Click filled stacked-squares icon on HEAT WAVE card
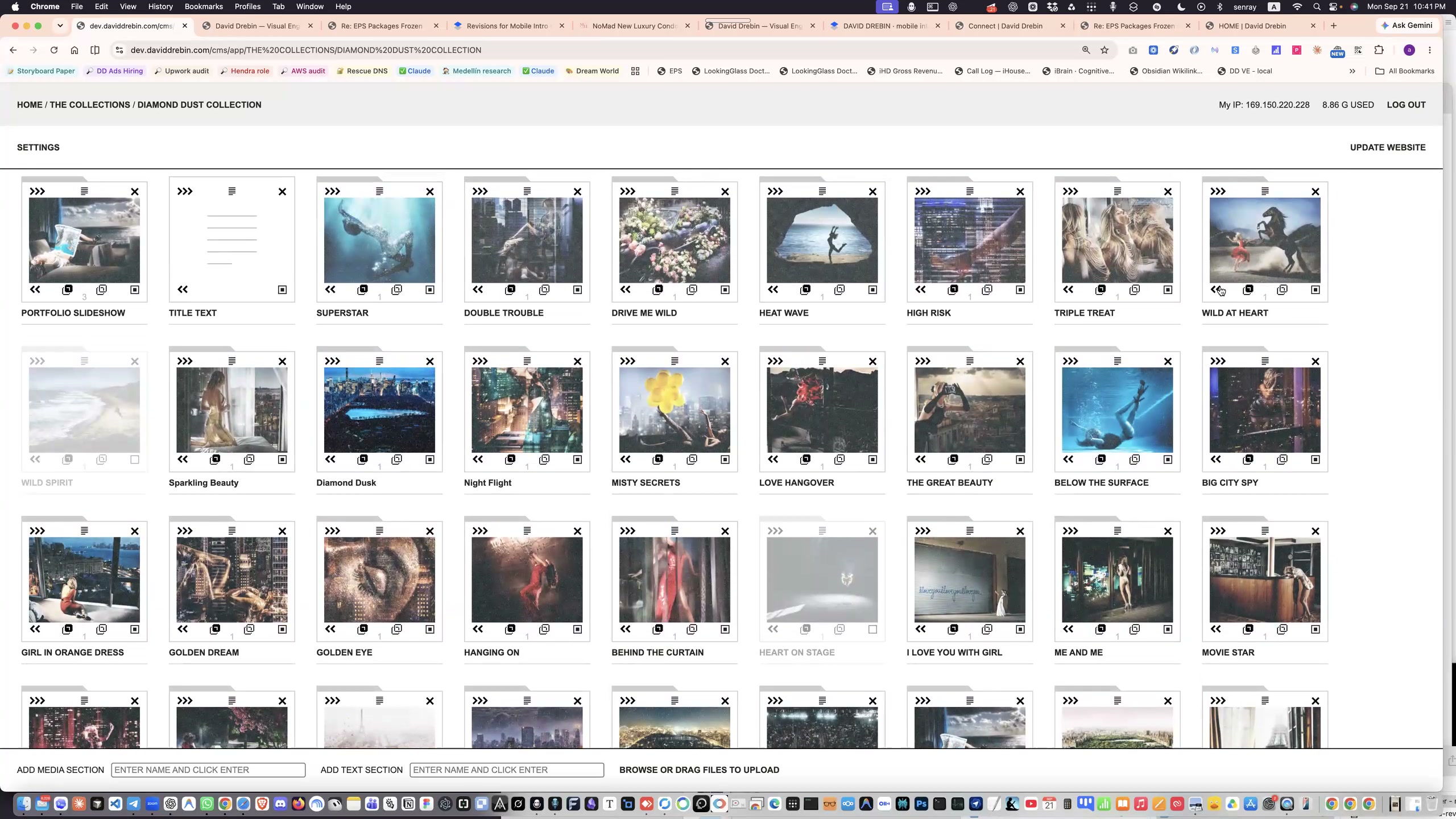Screen dimensions: 1456x819 [x=805, y=289]
